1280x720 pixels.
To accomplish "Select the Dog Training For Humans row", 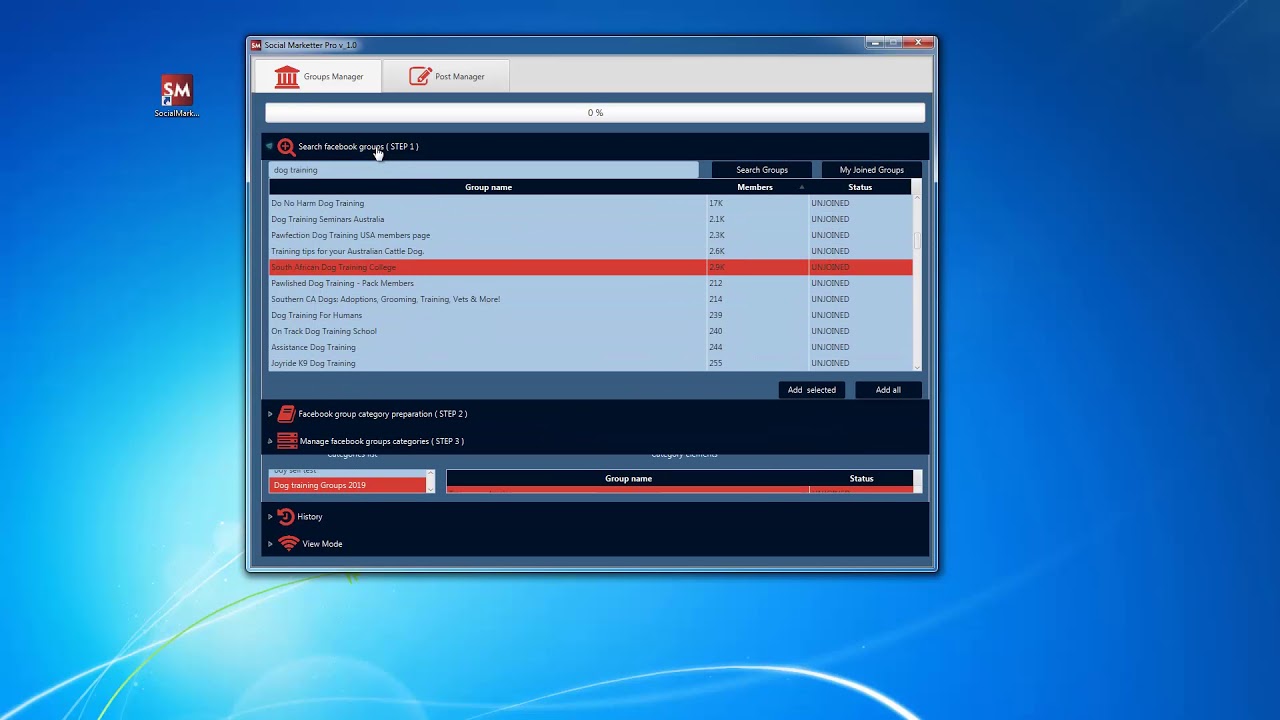I will pyautogui.click(x=591, y=315).
